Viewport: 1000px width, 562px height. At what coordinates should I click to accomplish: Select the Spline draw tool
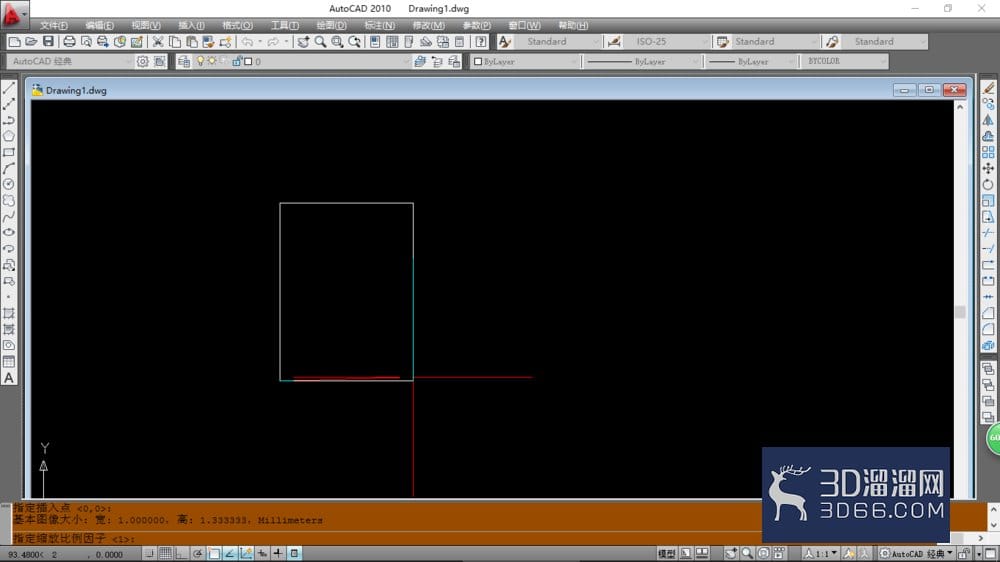(9, 217)
